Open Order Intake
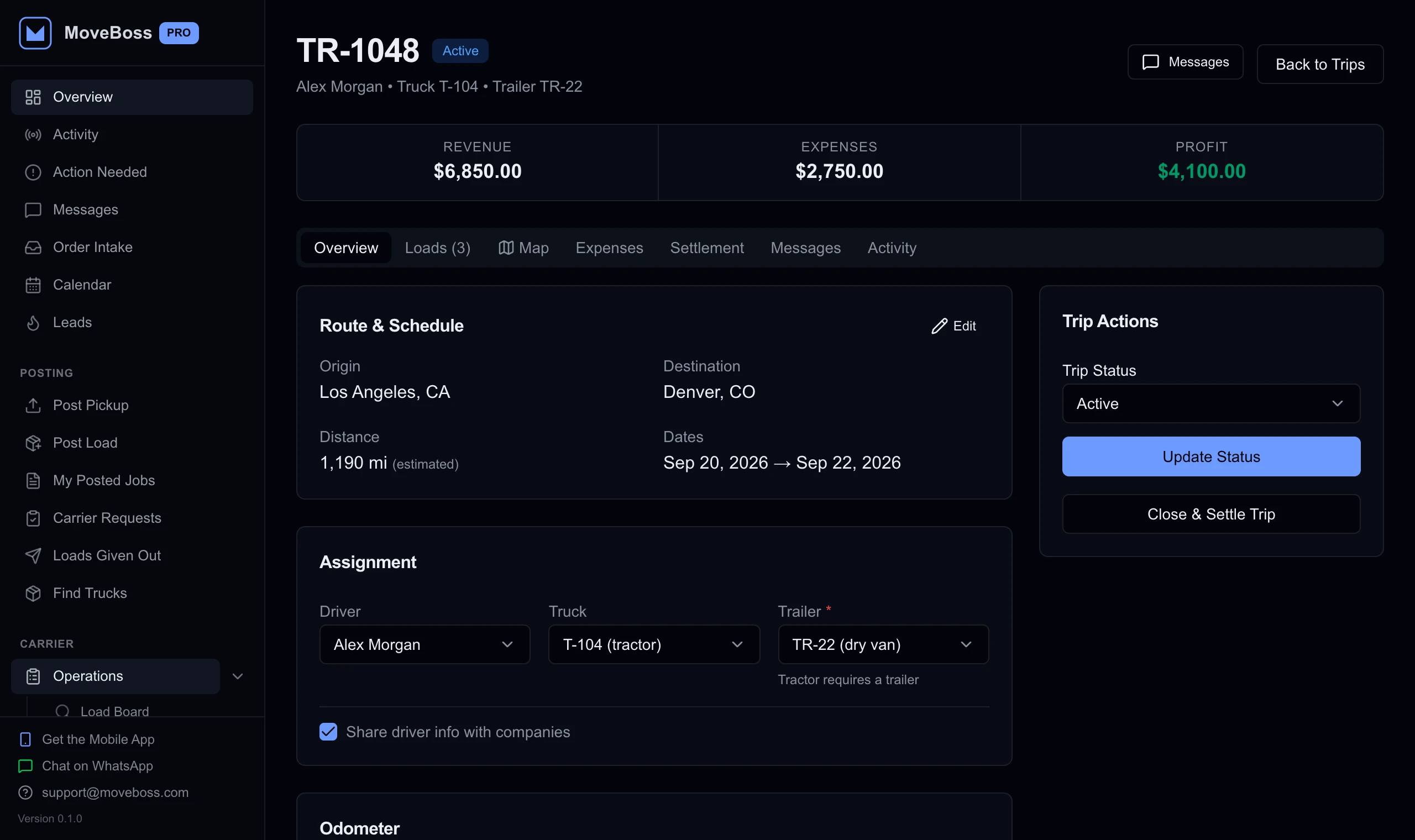The height and width of the screenshot is (840, 1415). (x=132, y=248)
